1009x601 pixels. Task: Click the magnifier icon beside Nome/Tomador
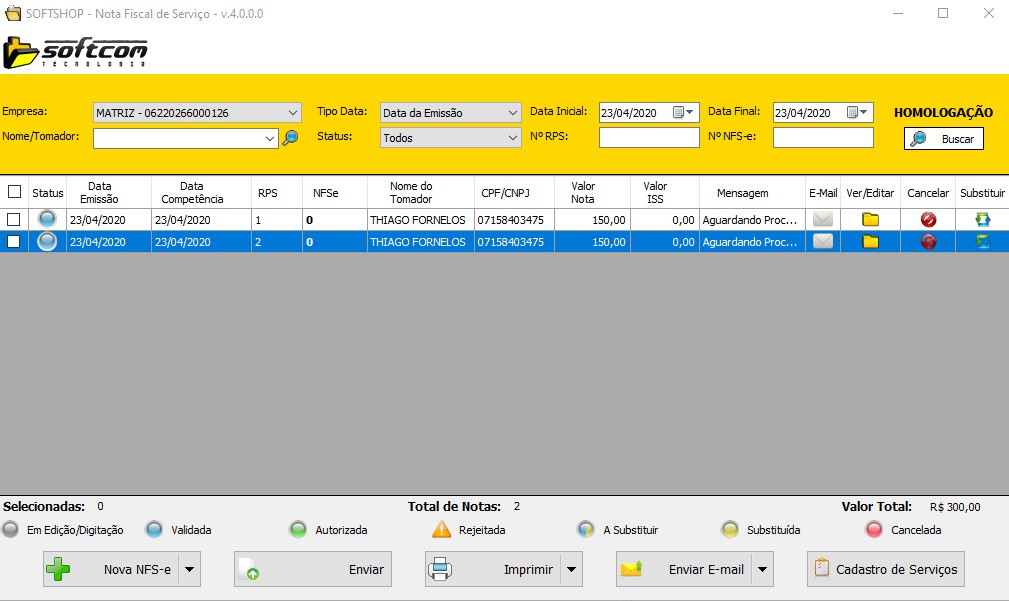point(290,138)
